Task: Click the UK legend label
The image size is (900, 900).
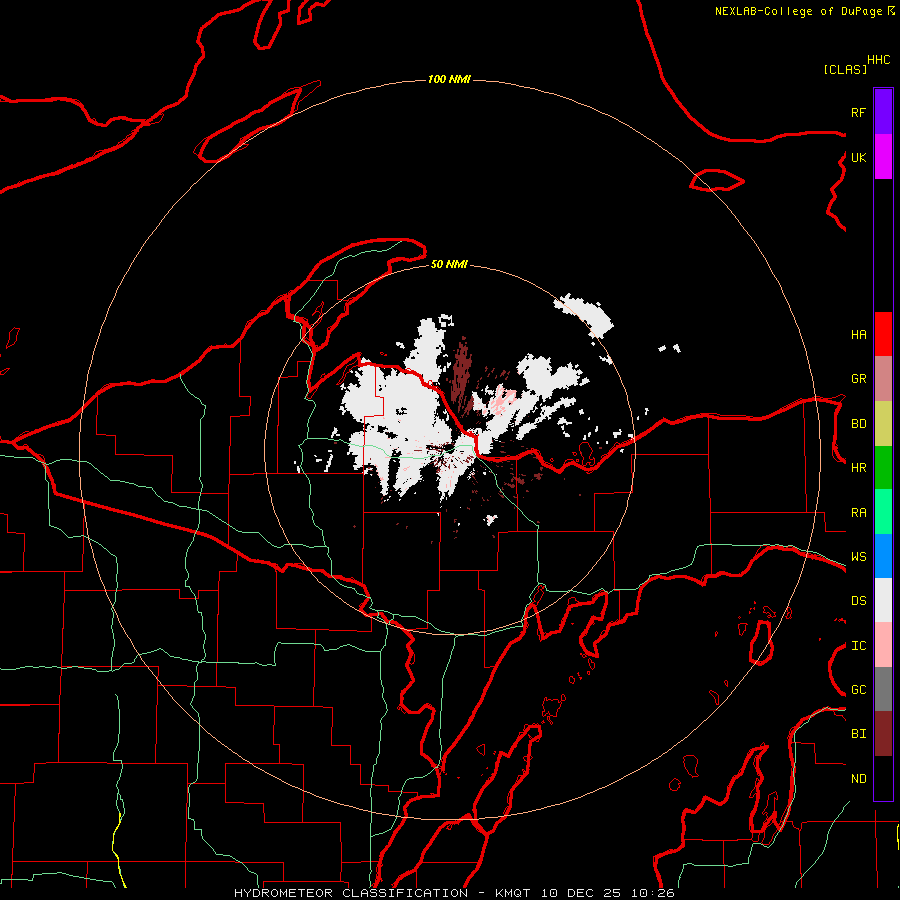Action: [x=858, y=157]
